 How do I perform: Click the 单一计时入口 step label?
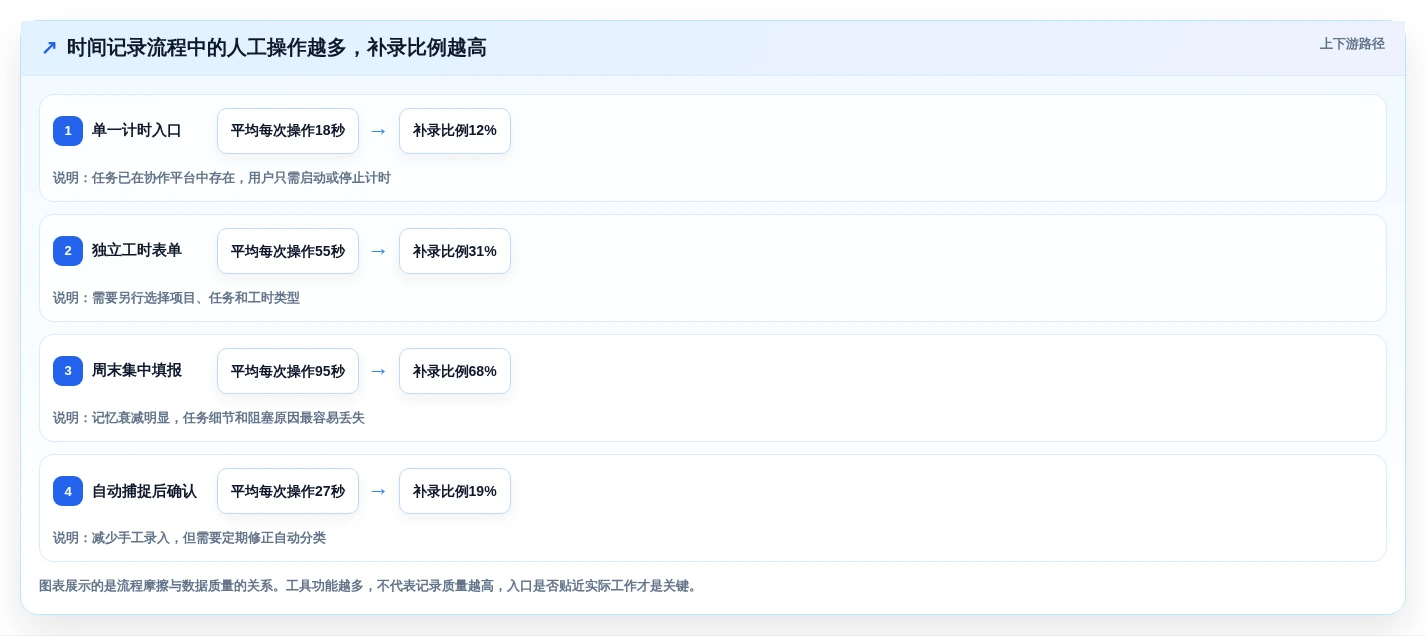(x=137, y=130)
